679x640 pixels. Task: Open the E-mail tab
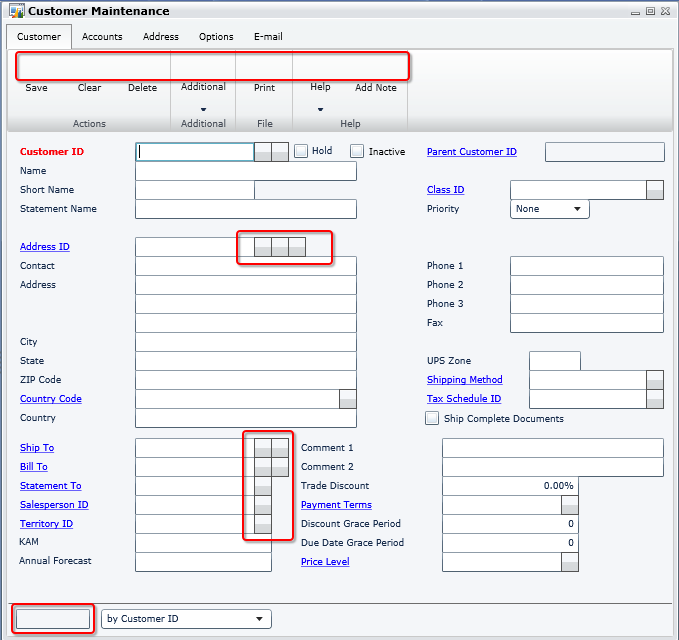point(268,37)
